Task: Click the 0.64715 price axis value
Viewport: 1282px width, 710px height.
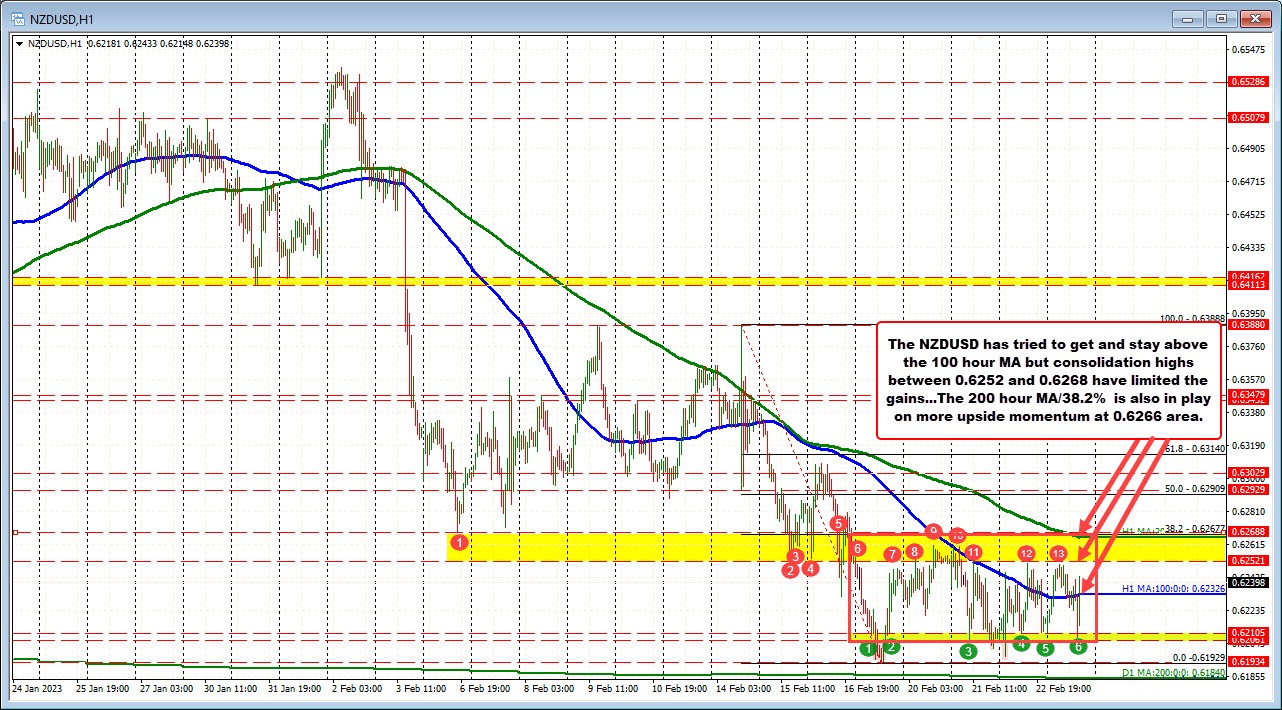Action: pos(1248,182)
